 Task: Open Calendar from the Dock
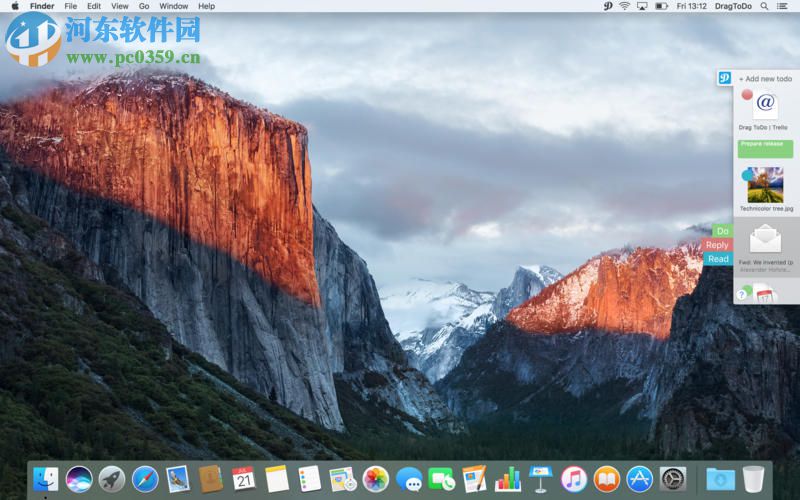tap(244, 479)
